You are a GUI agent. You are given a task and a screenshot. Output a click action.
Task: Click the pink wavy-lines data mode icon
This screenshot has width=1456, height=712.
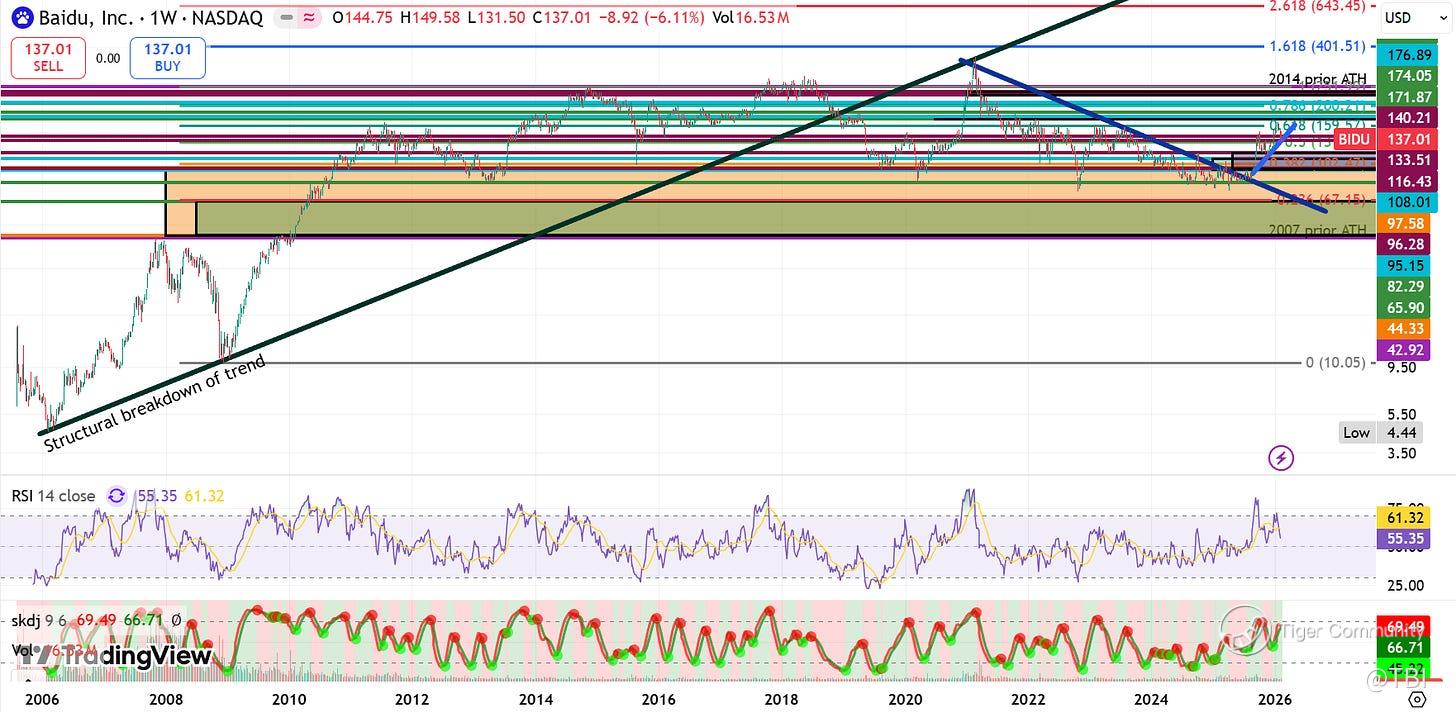(309, 17)
